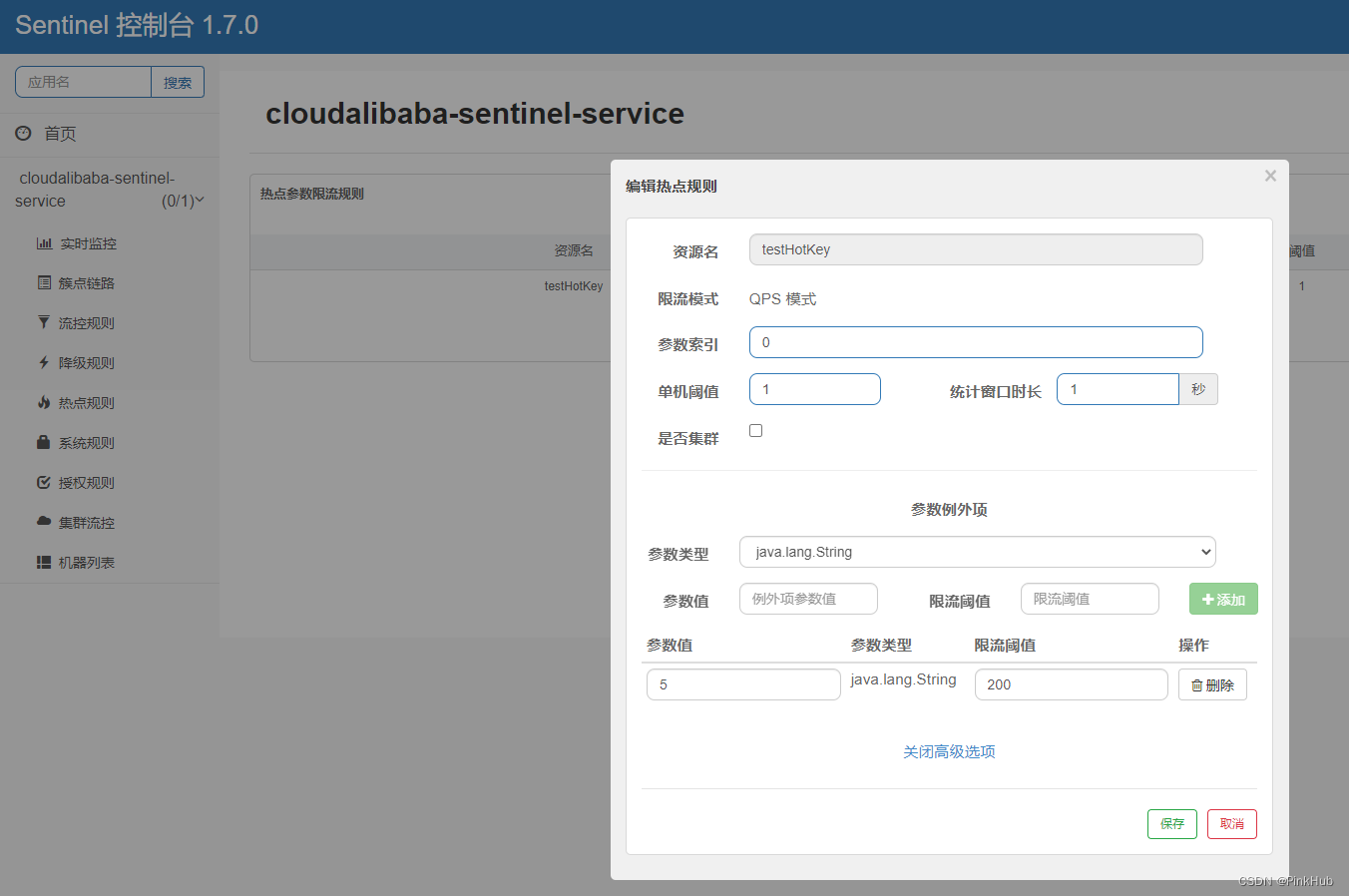The height and width of the screenshot is (896, 1349).
Task: Click the exception row threshold field showing 200
Action: 1071,684
